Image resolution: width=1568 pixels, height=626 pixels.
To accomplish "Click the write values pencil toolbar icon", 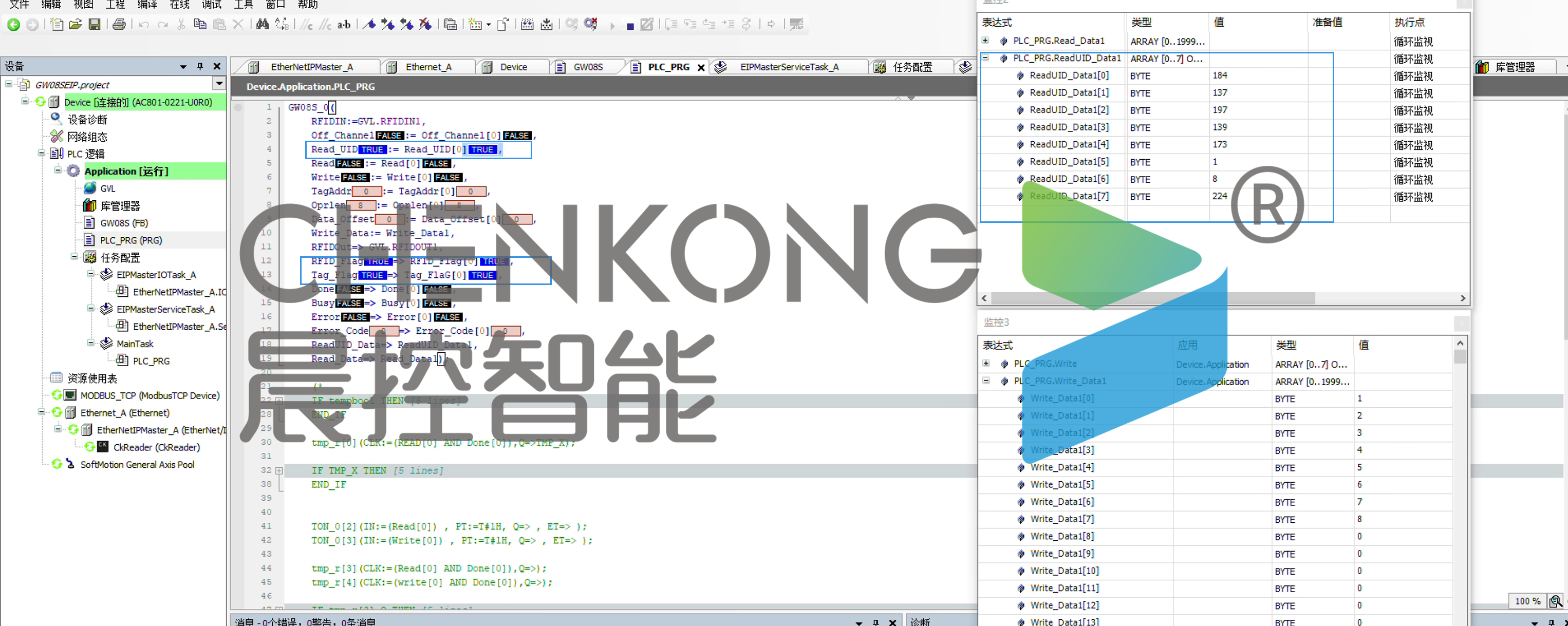I will 647,24.
